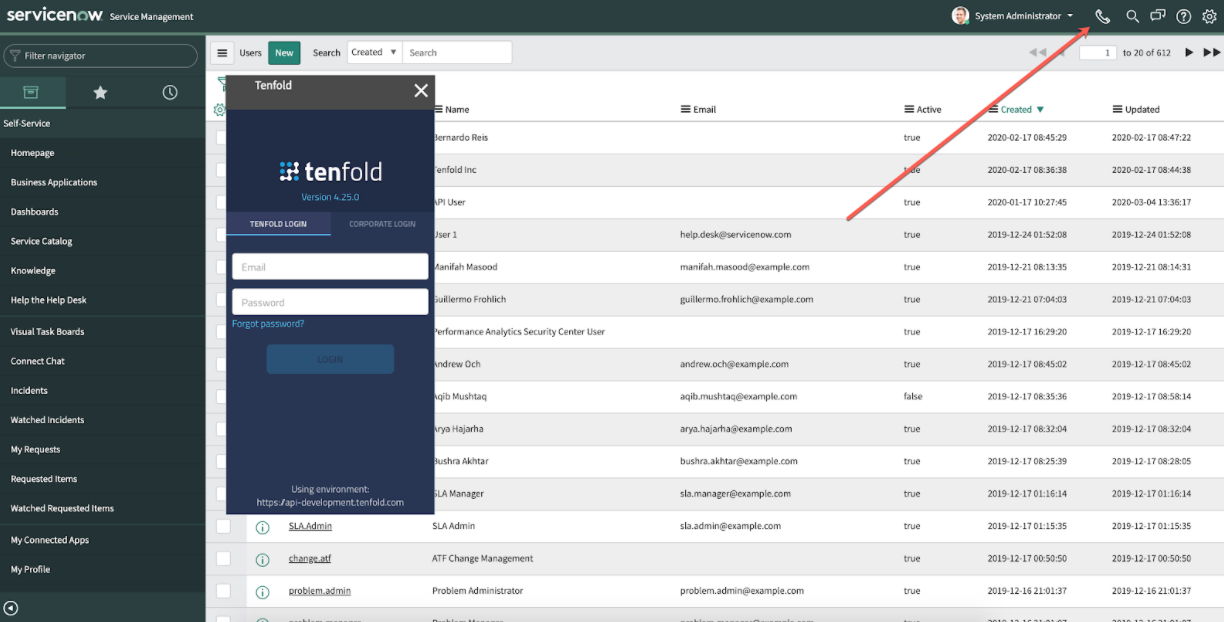Open Active column options menu icon

click(x=909, y=109)
